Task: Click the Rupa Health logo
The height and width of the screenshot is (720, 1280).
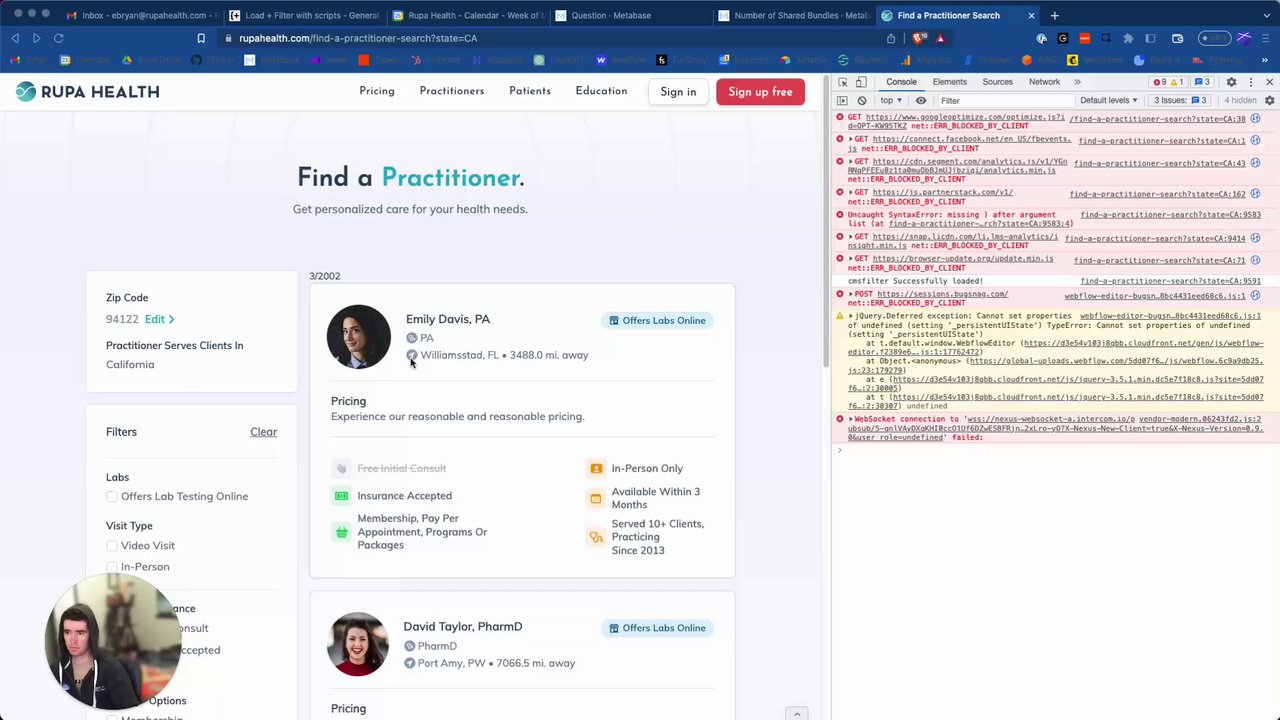Action: click(x=87, y=92)
